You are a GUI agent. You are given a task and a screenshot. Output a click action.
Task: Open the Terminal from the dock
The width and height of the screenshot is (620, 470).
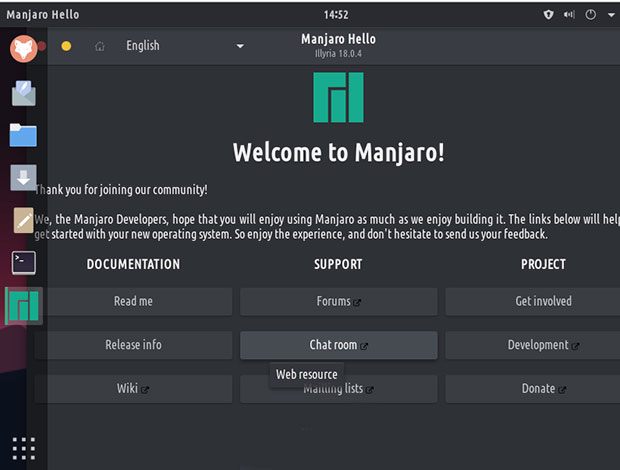click(x=24, y=263)
